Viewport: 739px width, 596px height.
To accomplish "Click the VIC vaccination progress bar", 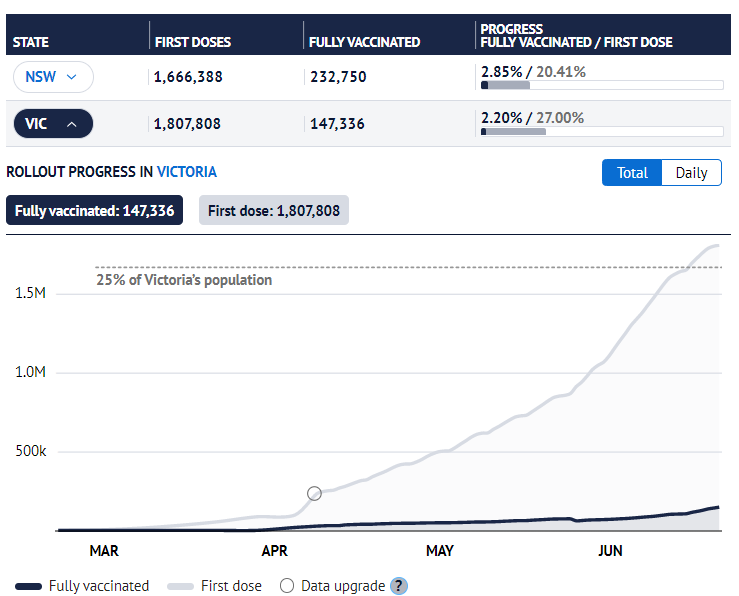I will 602,131.
